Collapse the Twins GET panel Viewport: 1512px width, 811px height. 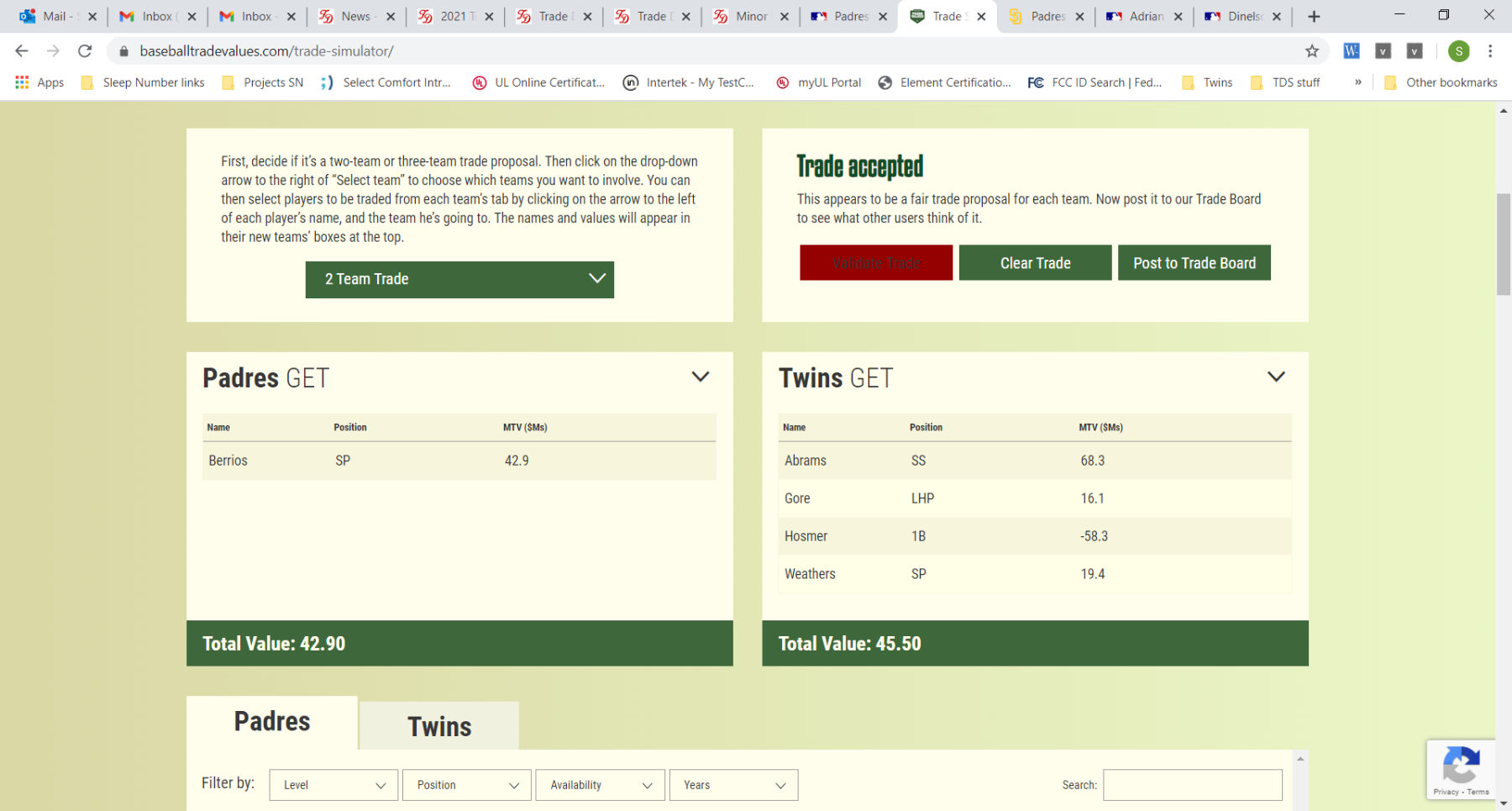(1275, 377)
